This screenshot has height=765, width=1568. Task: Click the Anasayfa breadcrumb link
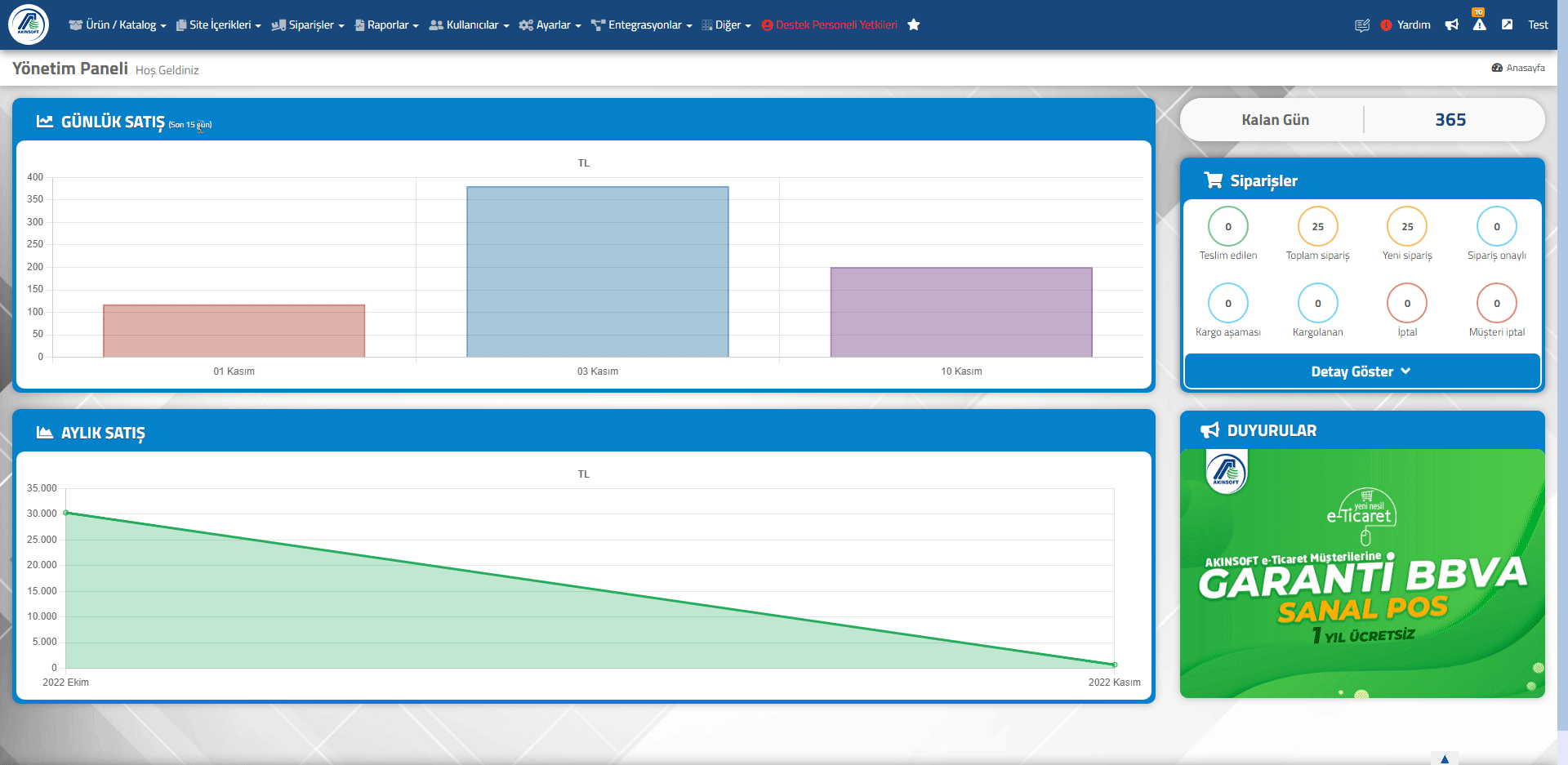(x=1518, y=68)
